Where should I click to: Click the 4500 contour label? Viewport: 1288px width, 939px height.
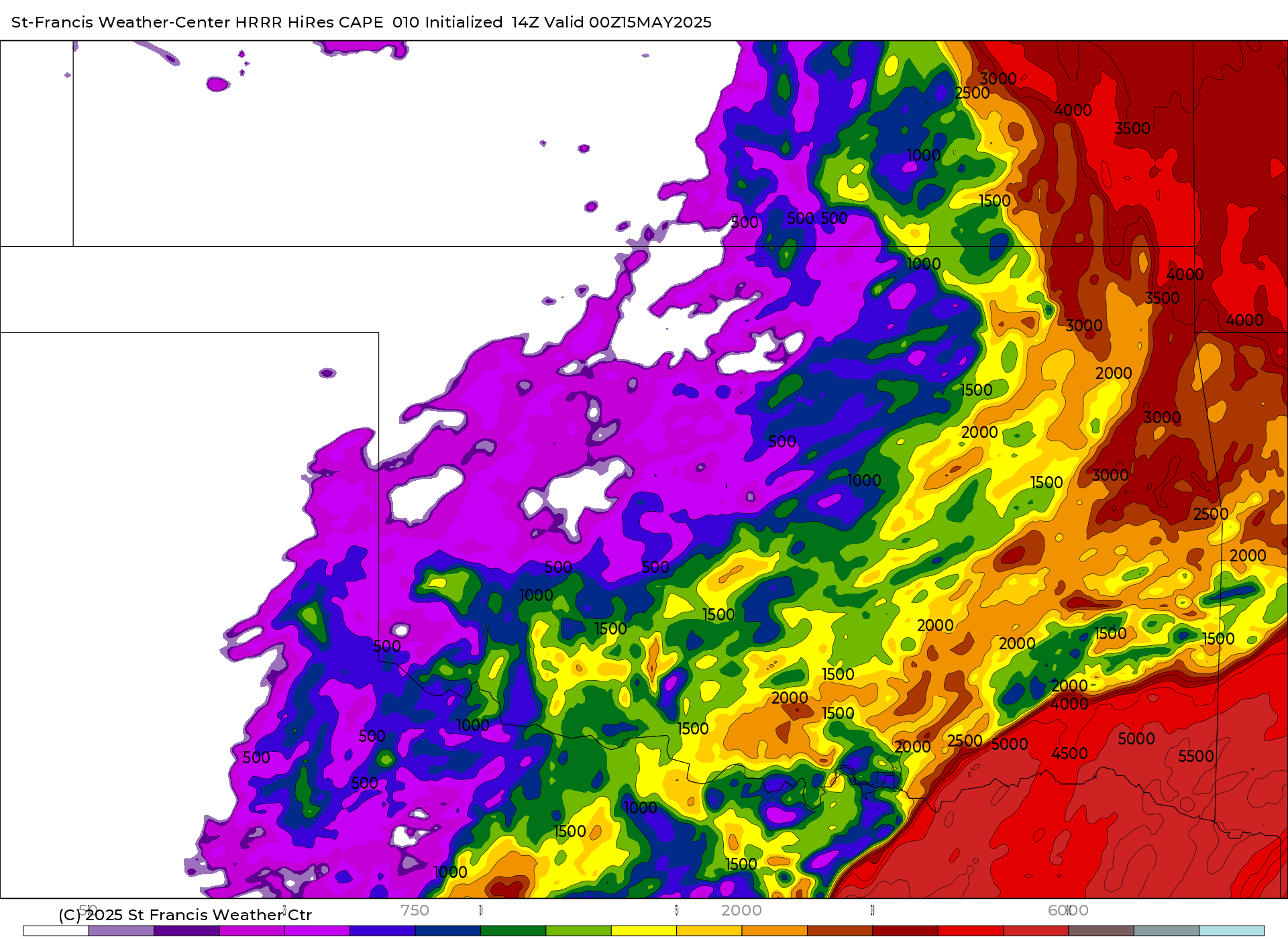(1069, 754)
